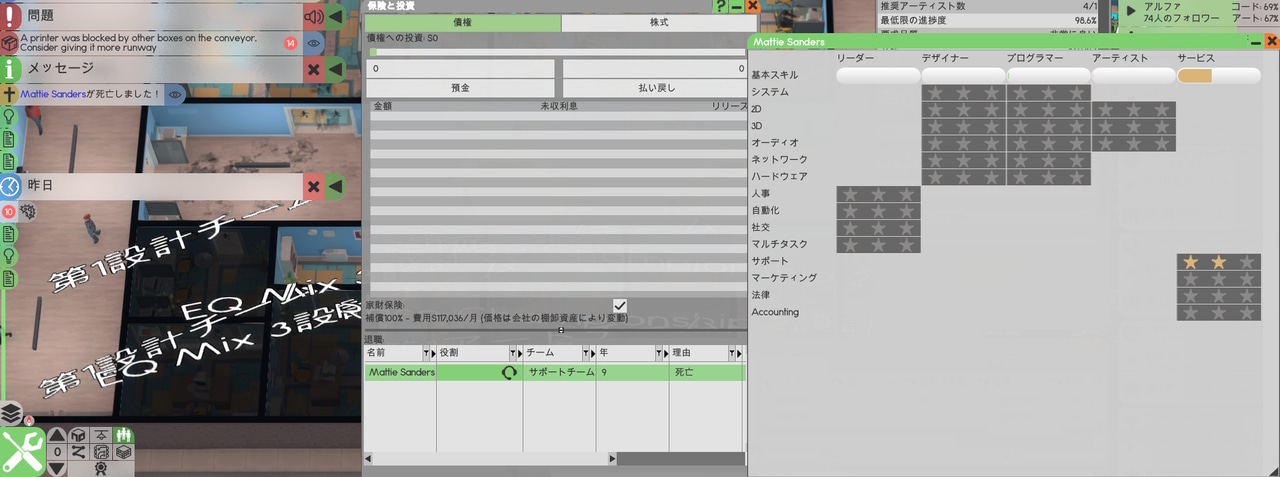This screenshot has width=1280, height=477.
Task: Open filter on チーム column
Action: click(587, 354)
